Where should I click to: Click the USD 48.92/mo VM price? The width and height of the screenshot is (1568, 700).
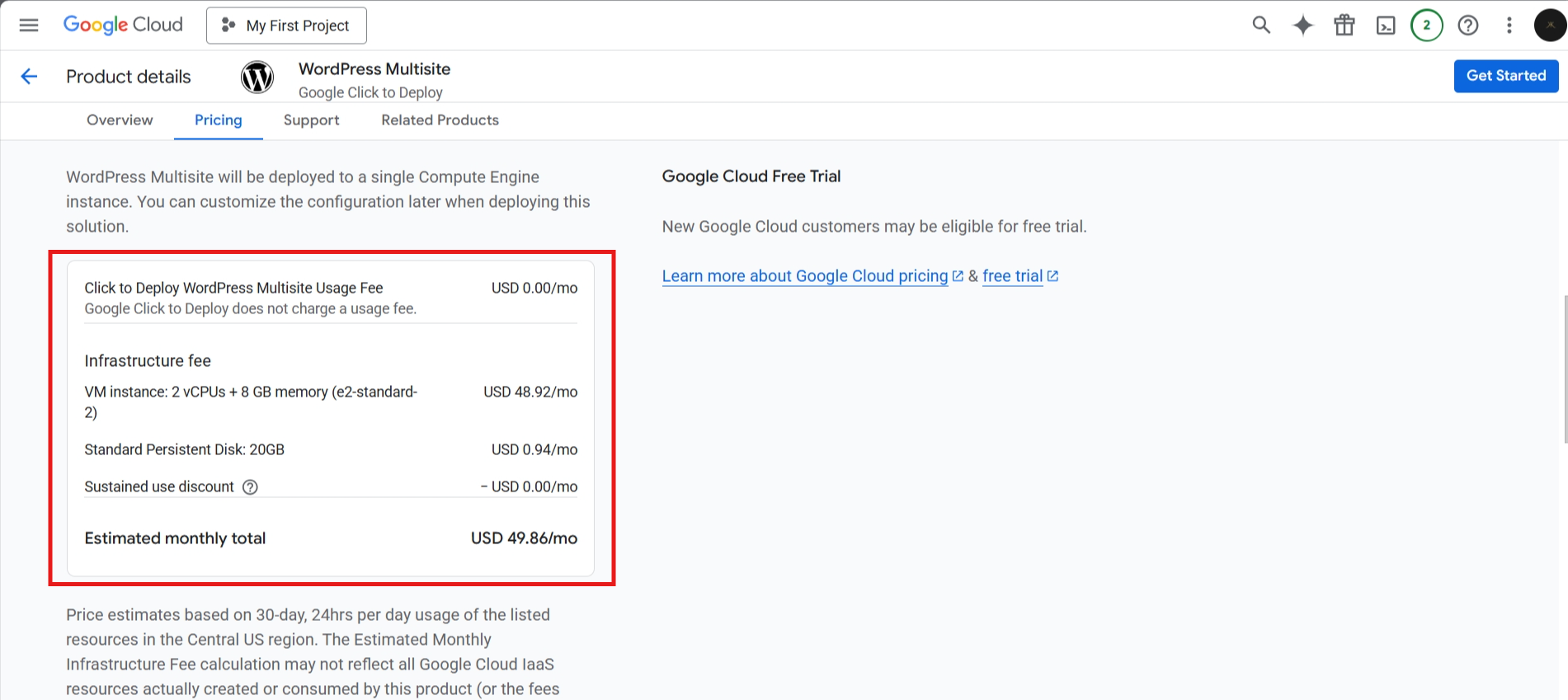pos(530,392)
